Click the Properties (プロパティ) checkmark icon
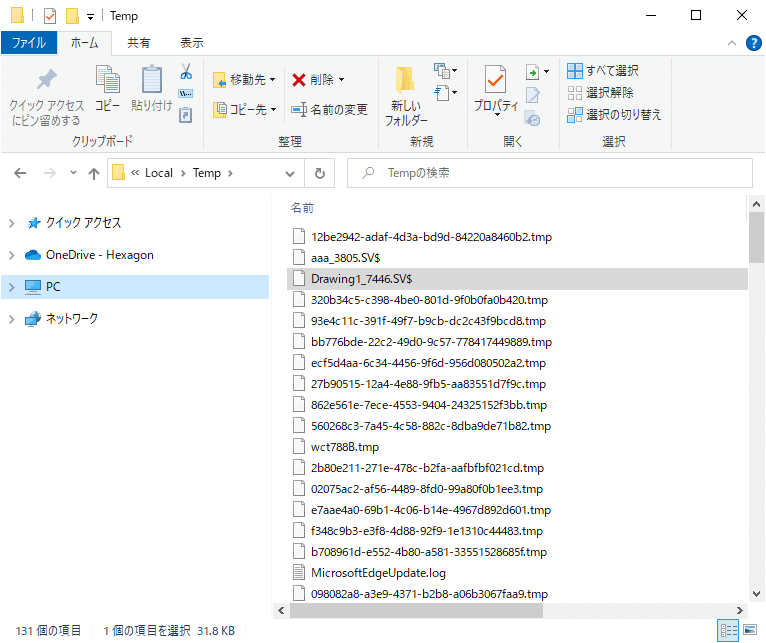The image size is (766, 643). pyautogui.click(x=495, y=79)
